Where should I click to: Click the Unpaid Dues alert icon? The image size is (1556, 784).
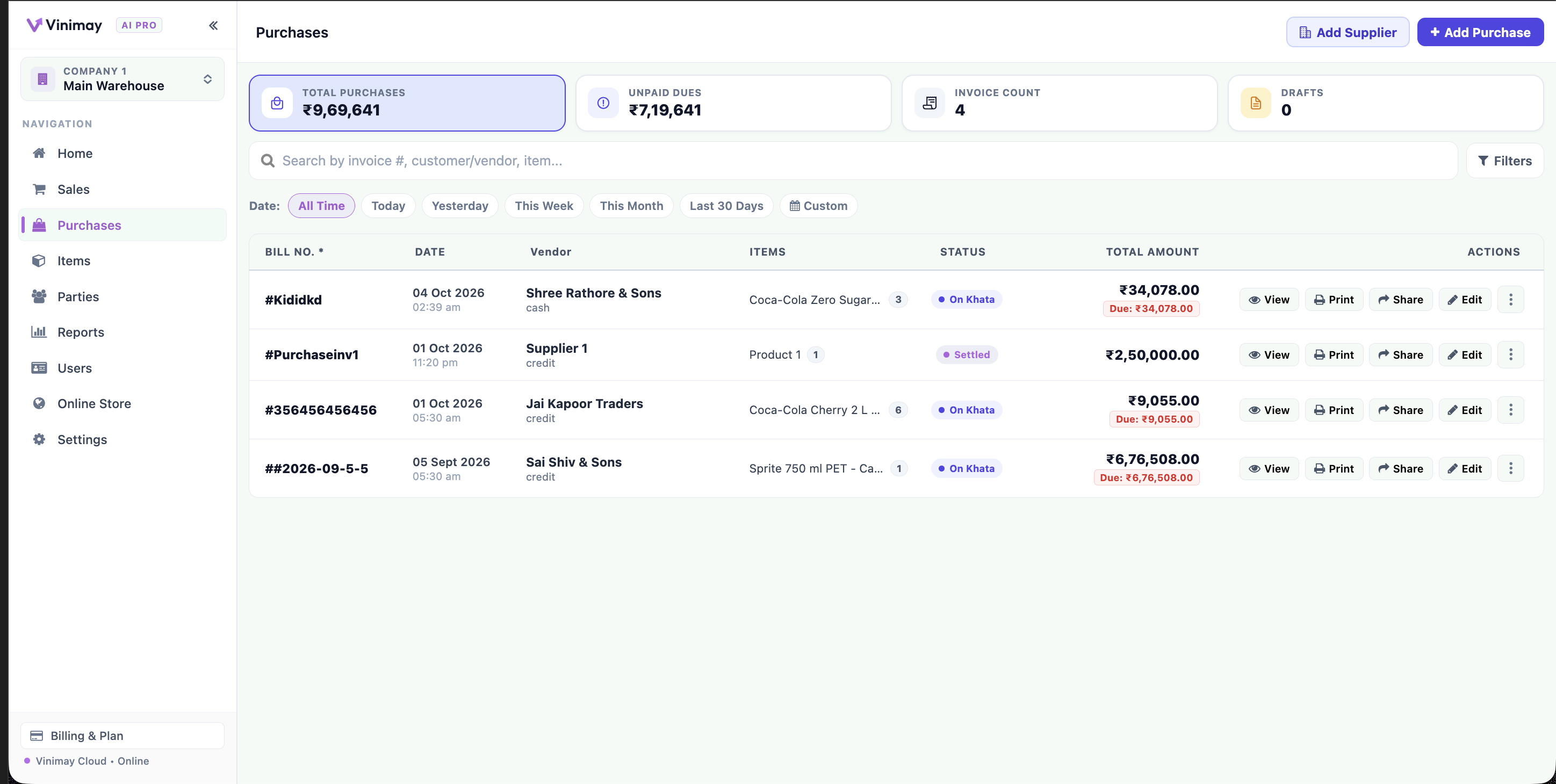coord(603,103)
